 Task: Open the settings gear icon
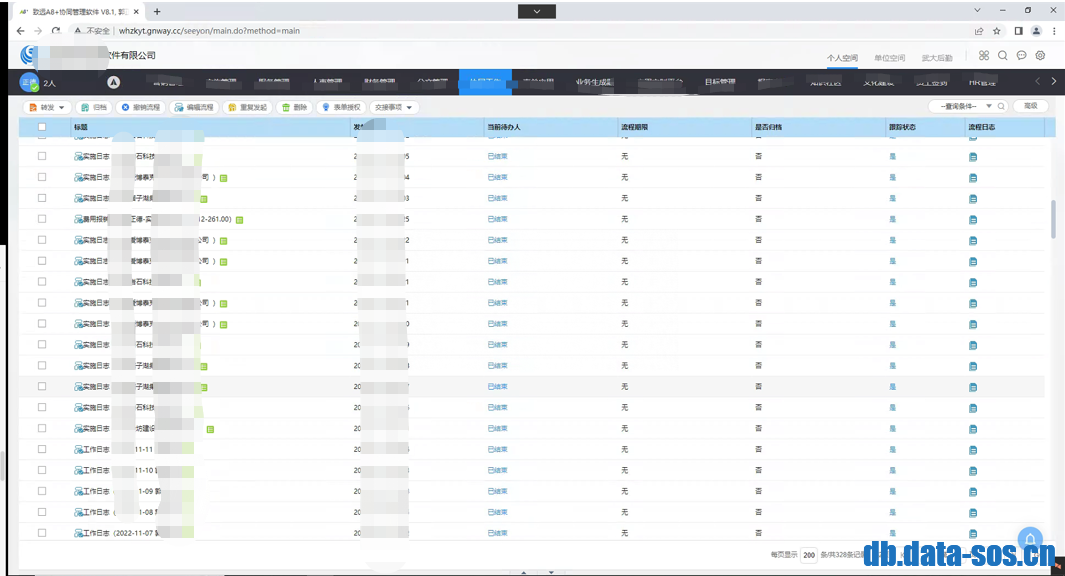(1039, 57)
